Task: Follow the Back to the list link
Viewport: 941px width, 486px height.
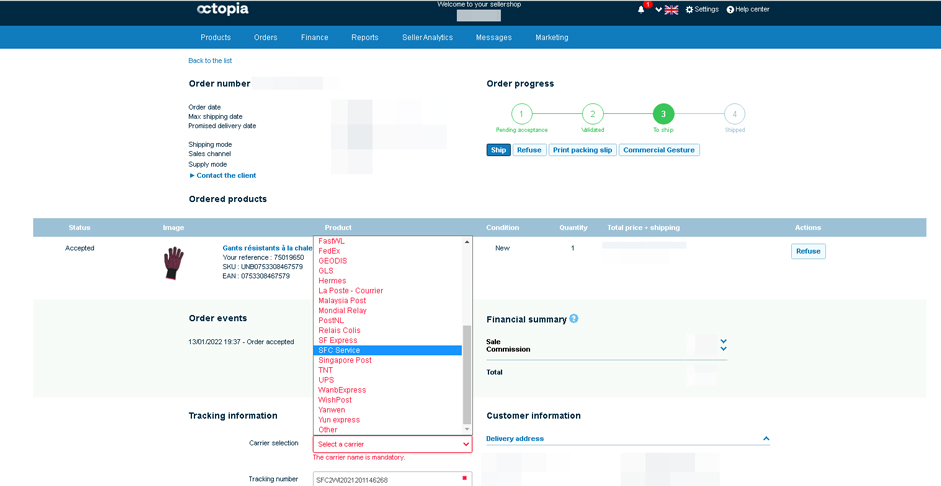Action: (210, 61)
